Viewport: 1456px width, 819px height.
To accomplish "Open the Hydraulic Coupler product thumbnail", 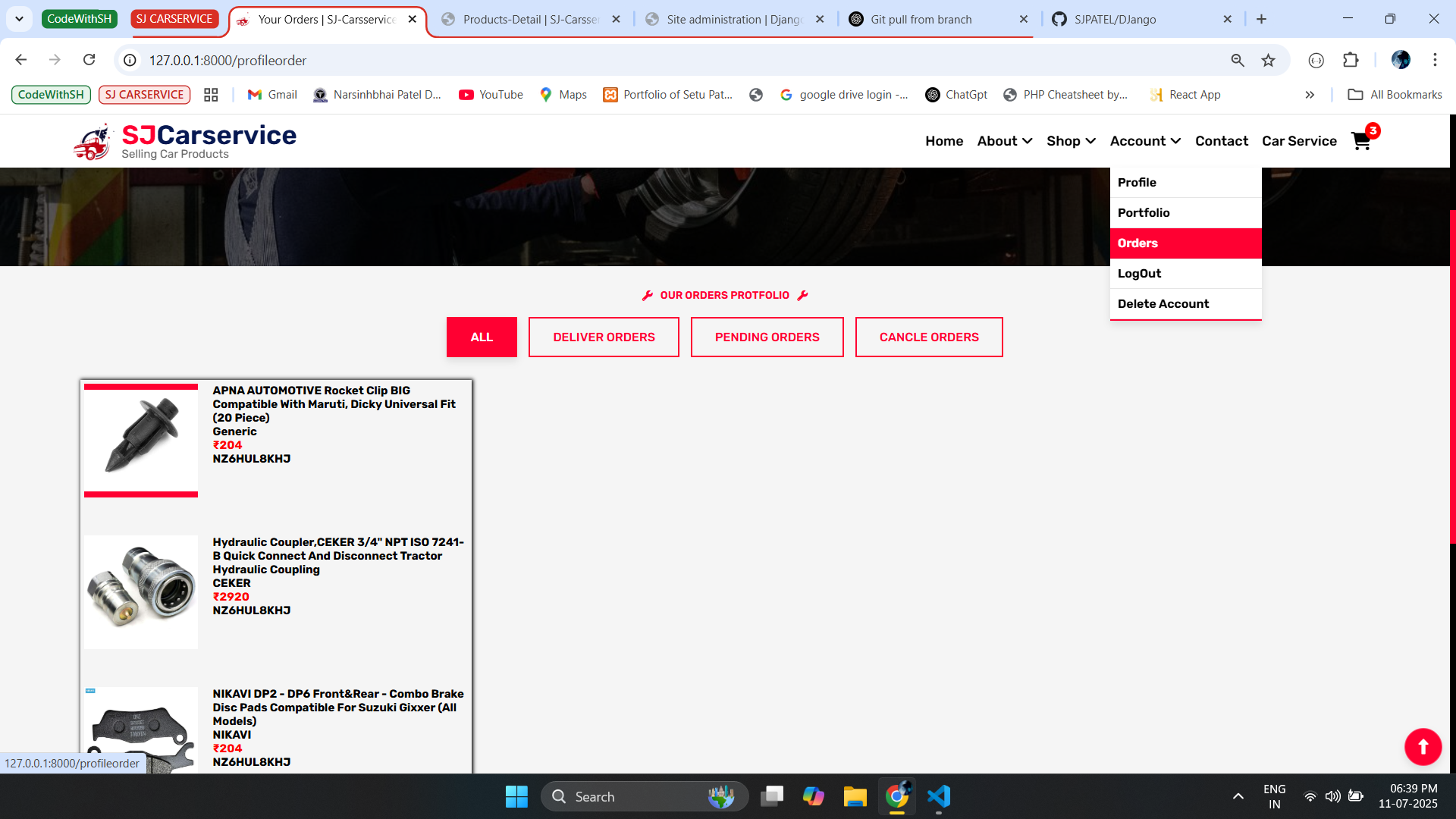I will 141,592.
